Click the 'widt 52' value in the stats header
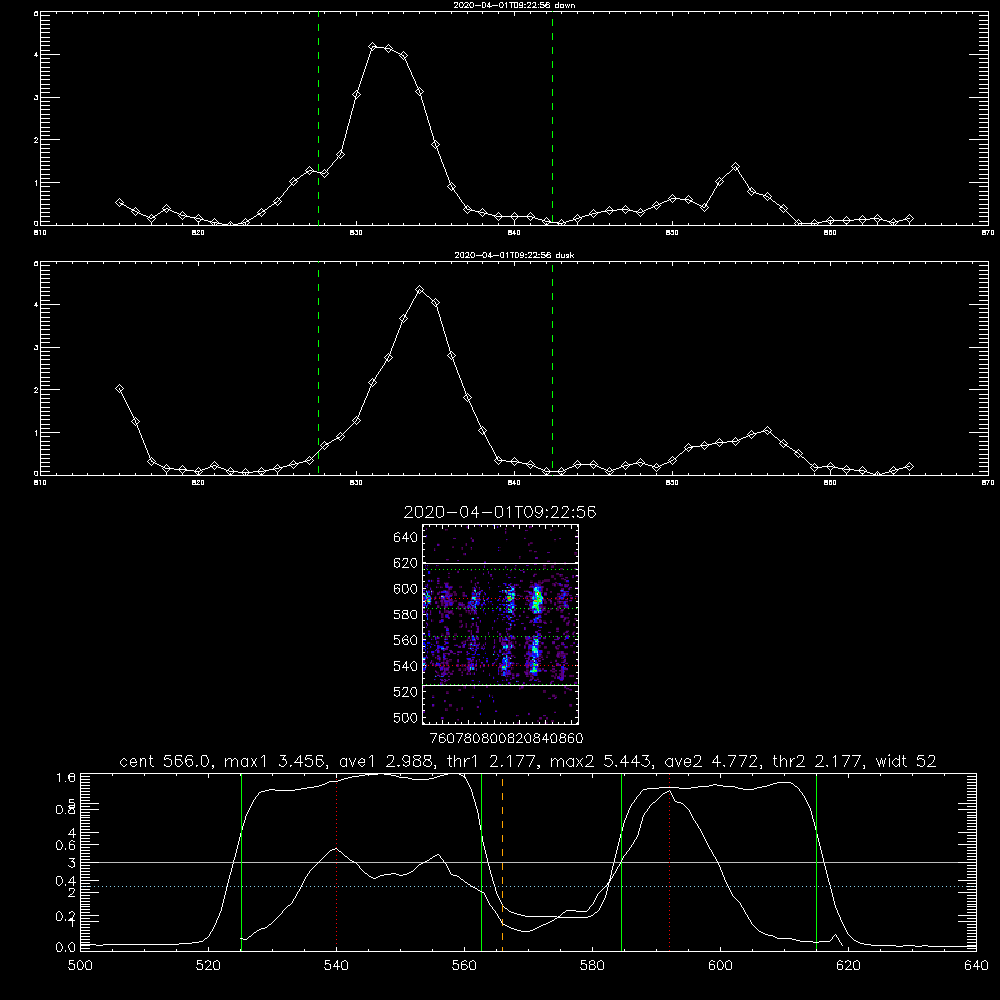 point(906,761)
